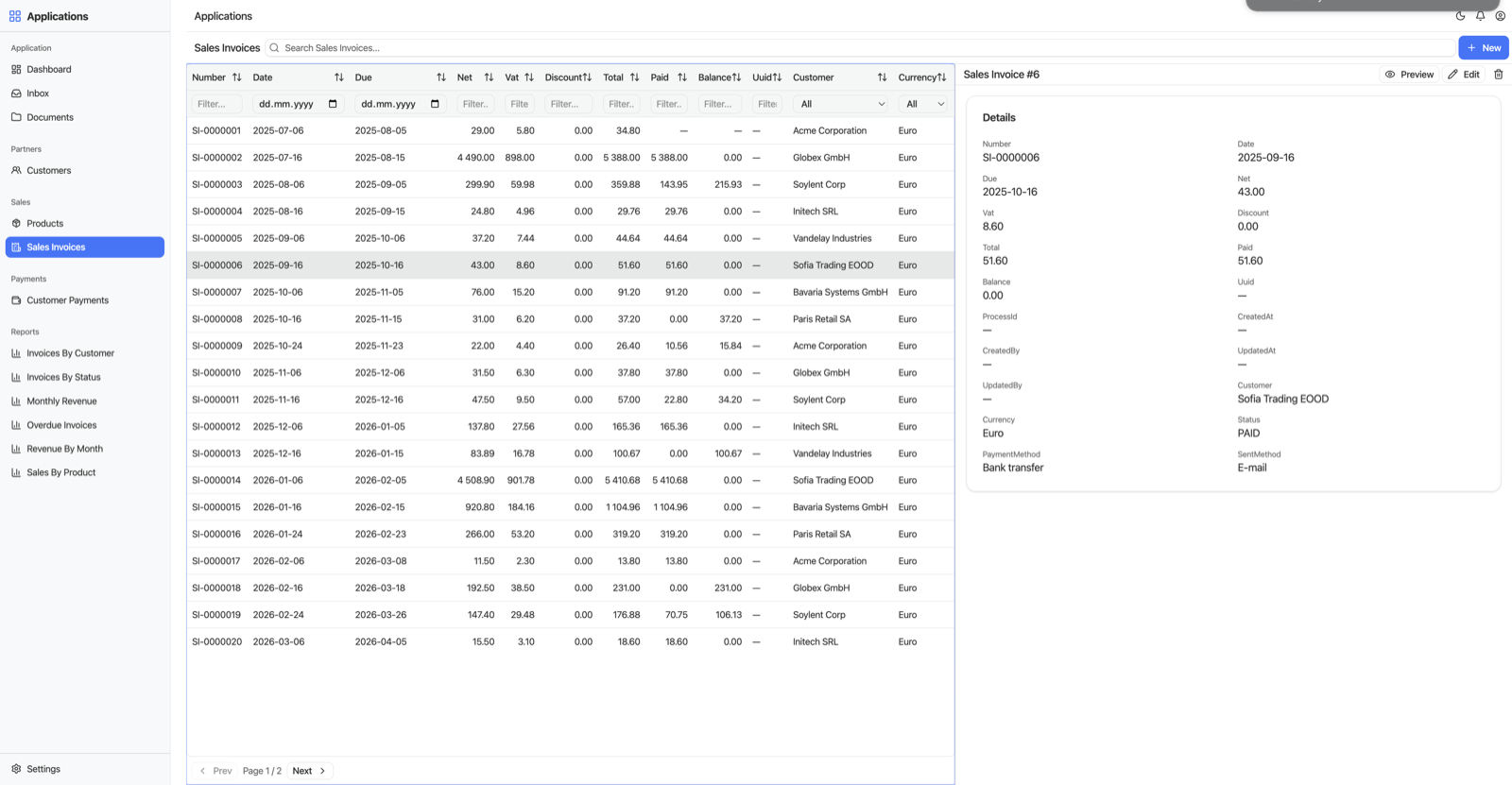Image resolution: width=1512 pixels, height=785 pixels.
Task: Select invoice row SI-0000002
Action: click(570, 158)
